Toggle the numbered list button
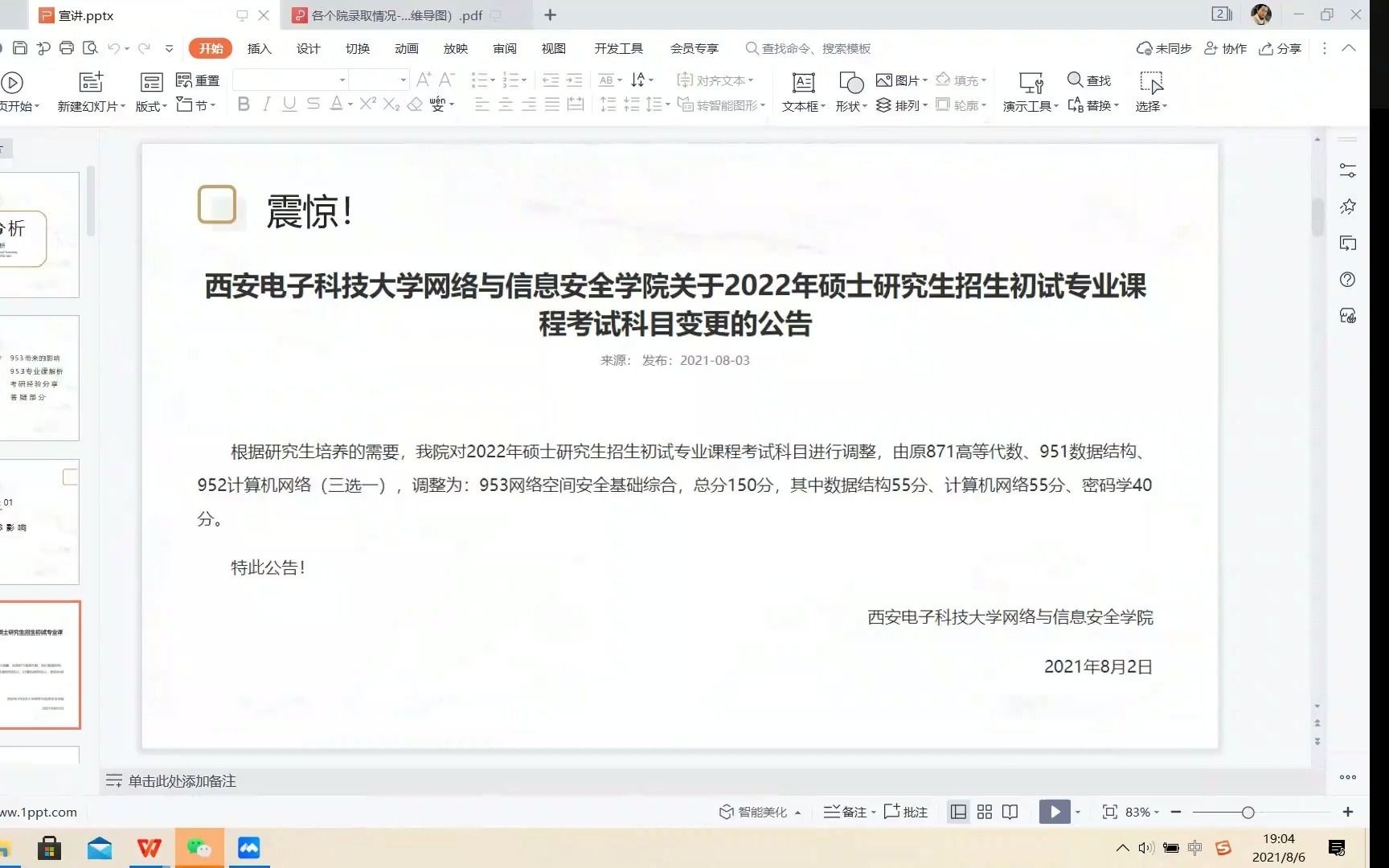Viewport: 1389px width, 868px height. coord(510,80)
